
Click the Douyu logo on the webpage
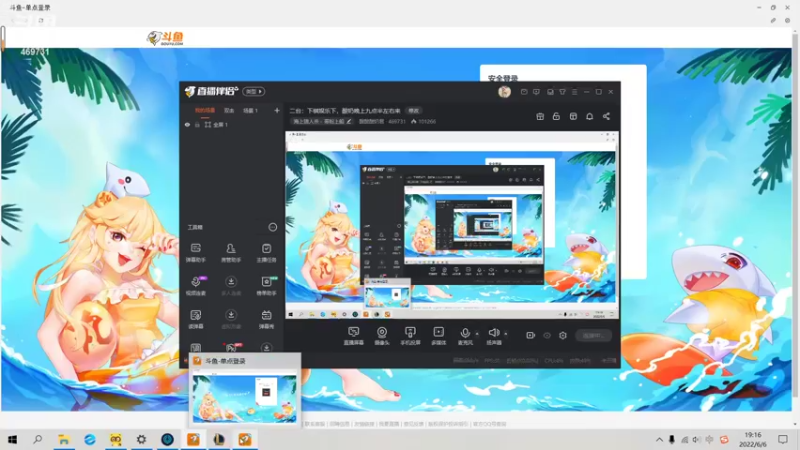coord(165,38)
